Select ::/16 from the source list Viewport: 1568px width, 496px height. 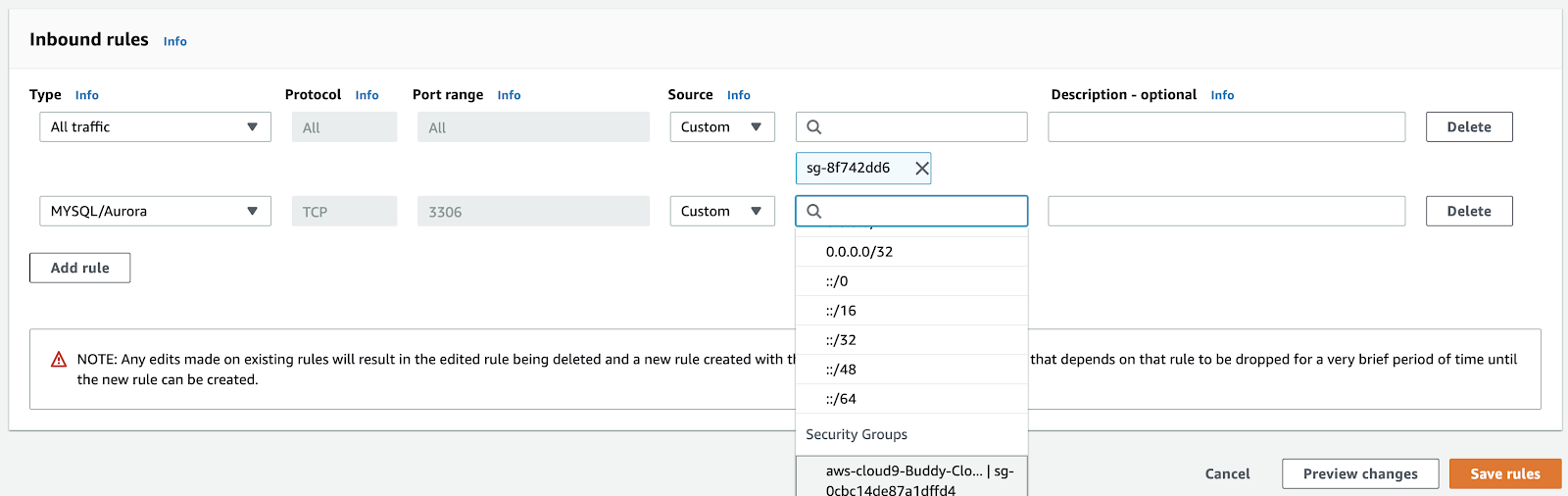coord(911,311)
